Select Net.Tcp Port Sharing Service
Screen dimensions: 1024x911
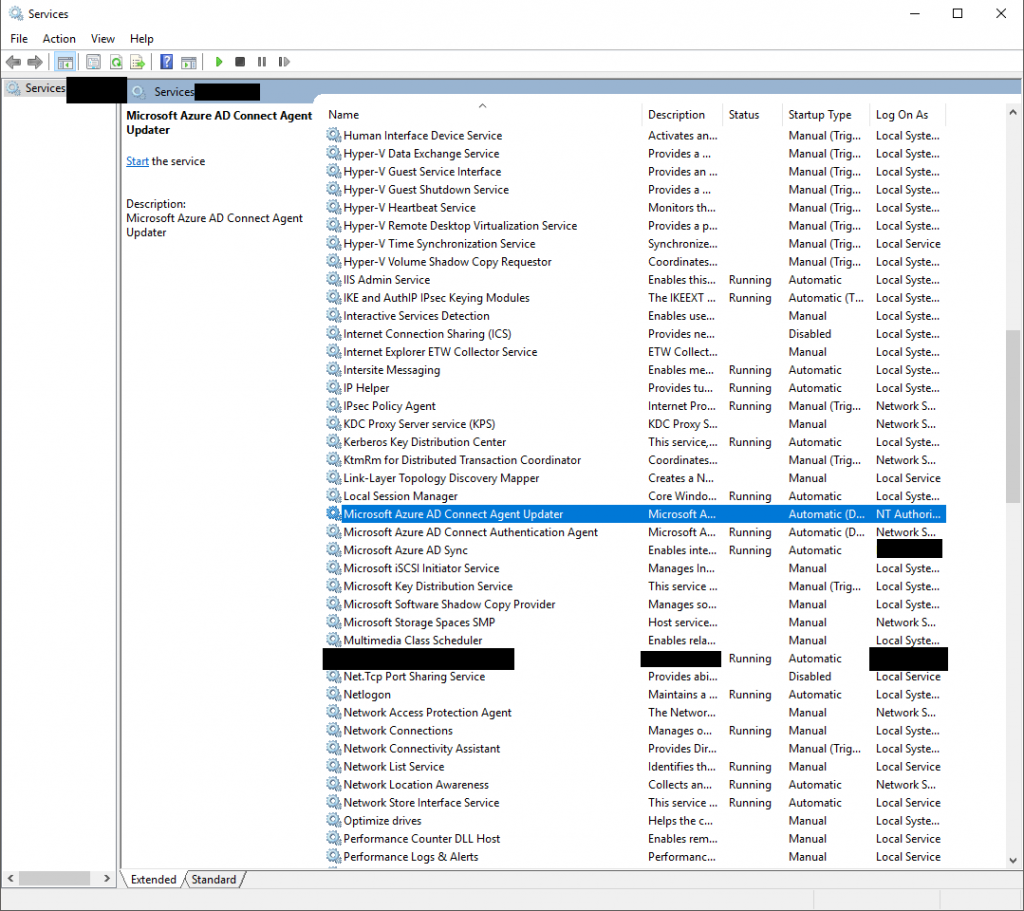635,677
